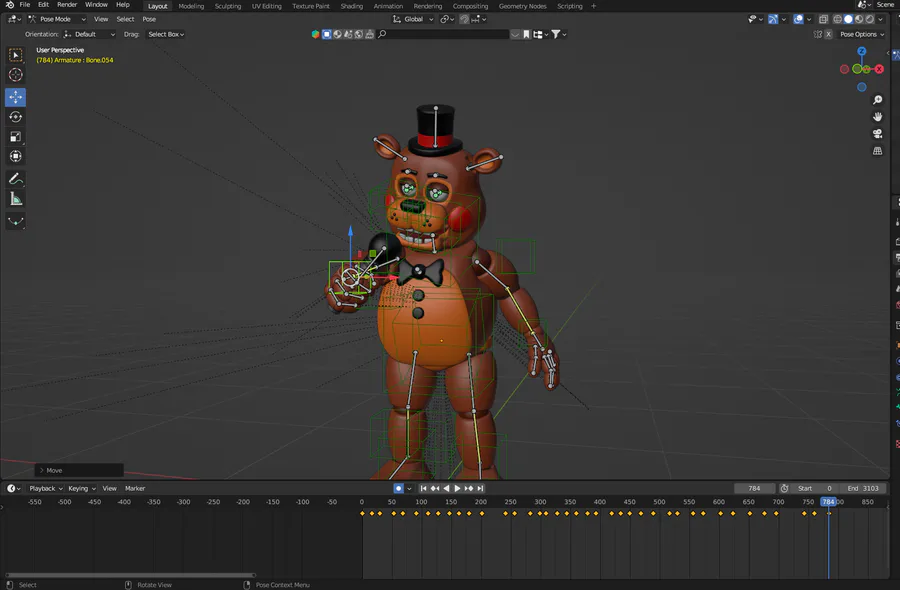Open the filter funnel dropdown
This screenshot has height=590, width=900.
(558, 34)
